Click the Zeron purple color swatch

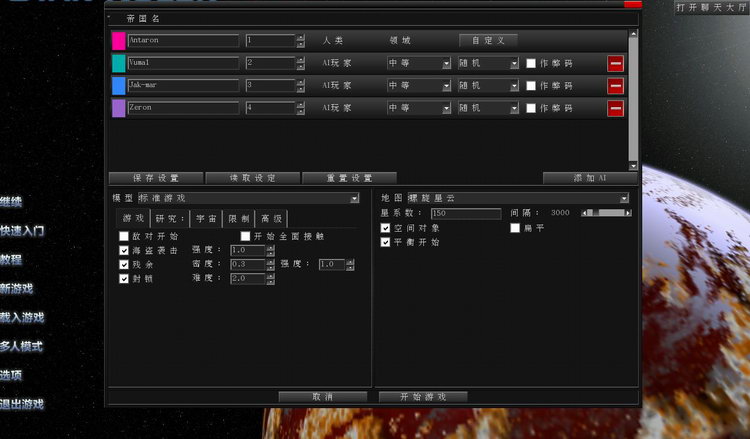[119, 108]
